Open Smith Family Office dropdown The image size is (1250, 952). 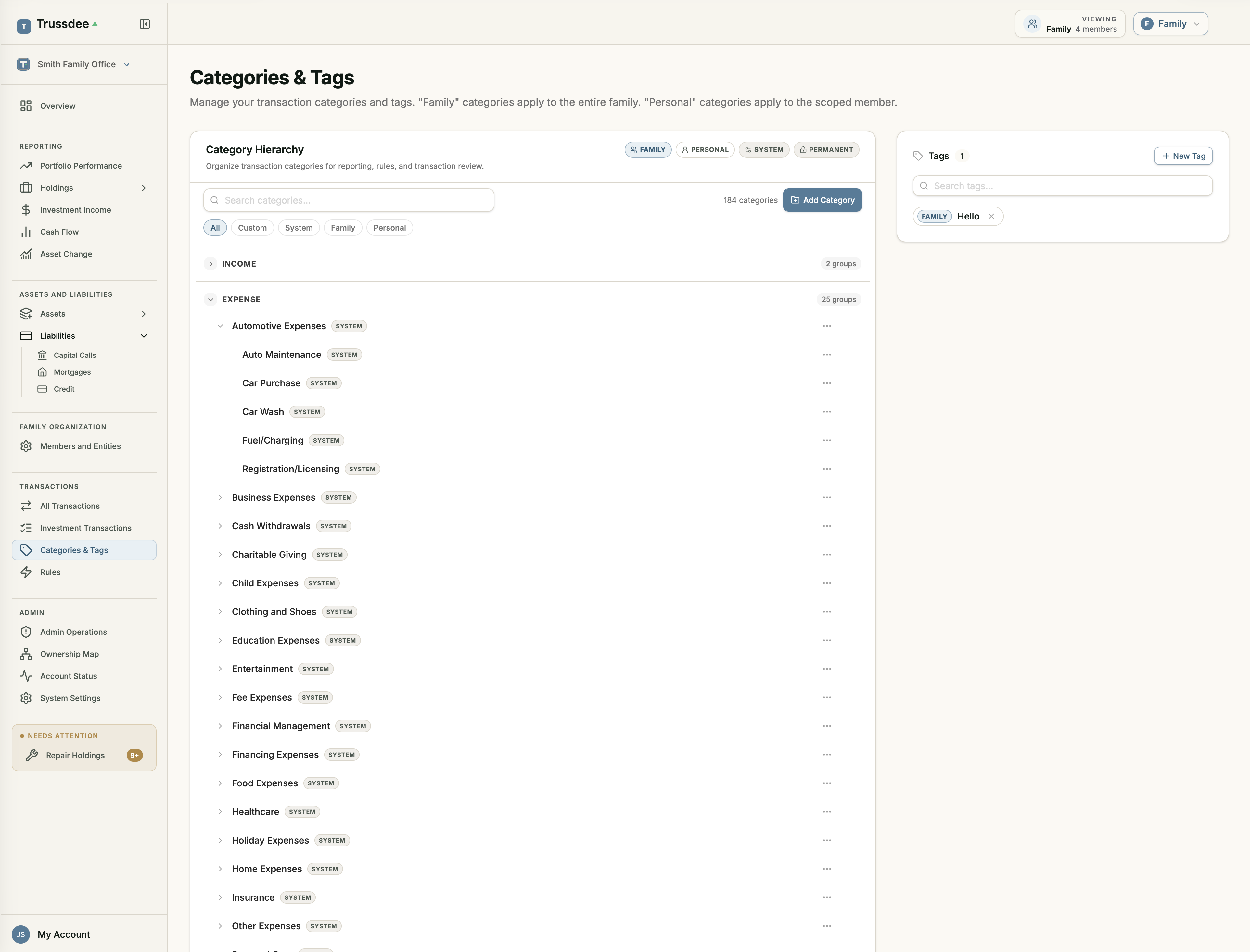[x=74, y=64]
